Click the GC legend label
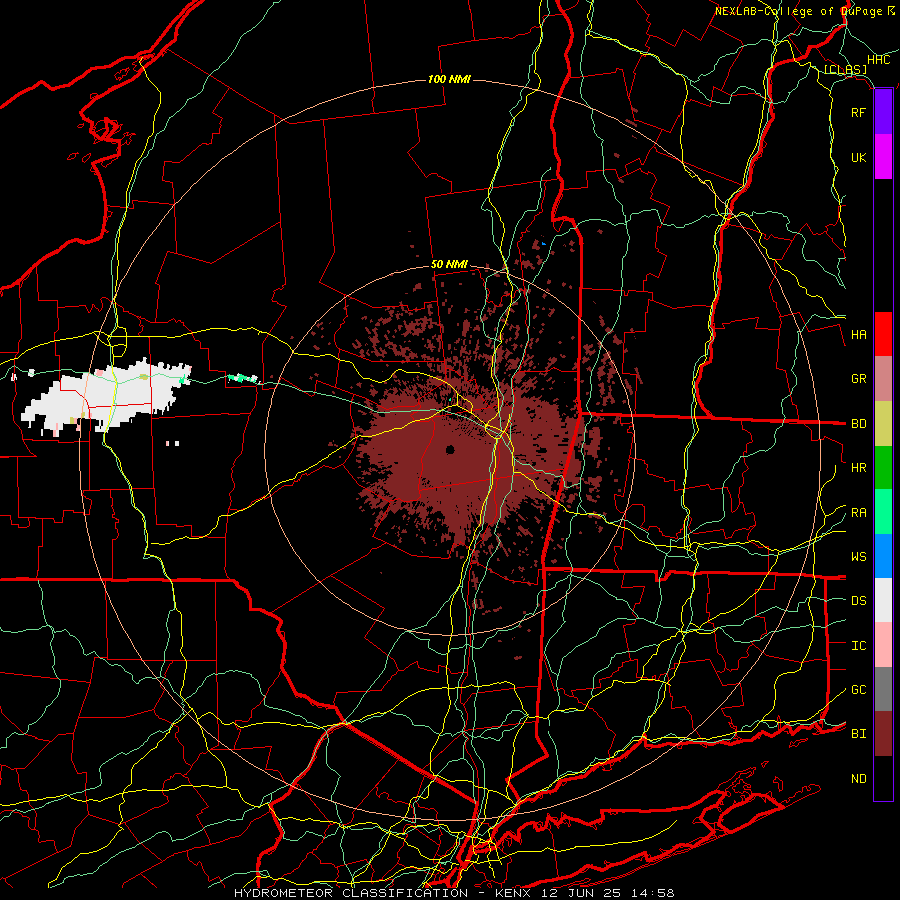Image resolution: width=900 pixels, height=900 pixels. click(859, 690)
